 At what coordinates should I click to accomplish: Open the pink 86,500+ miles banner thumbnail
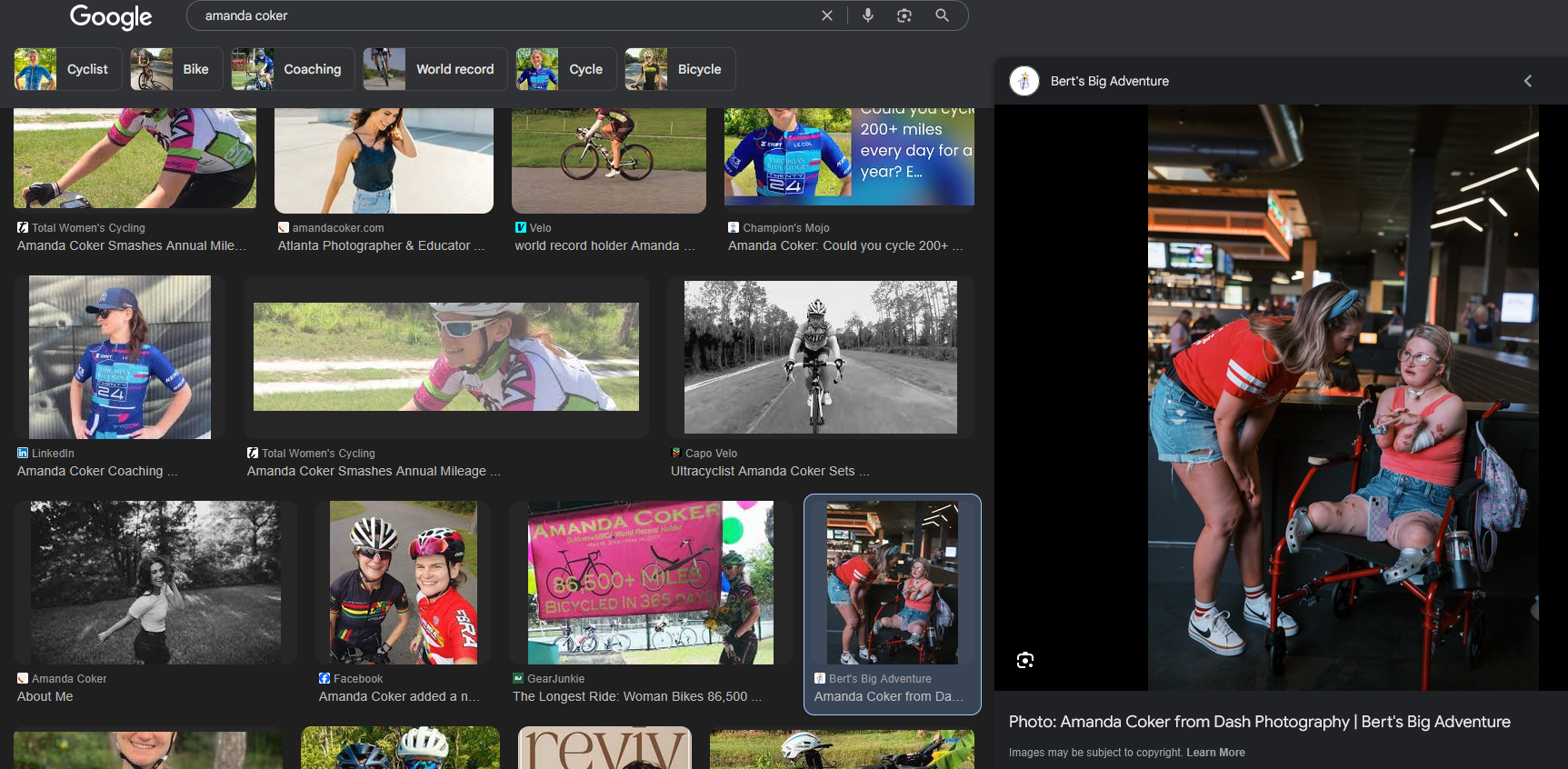pyautogui.click(x=651, y=583)
